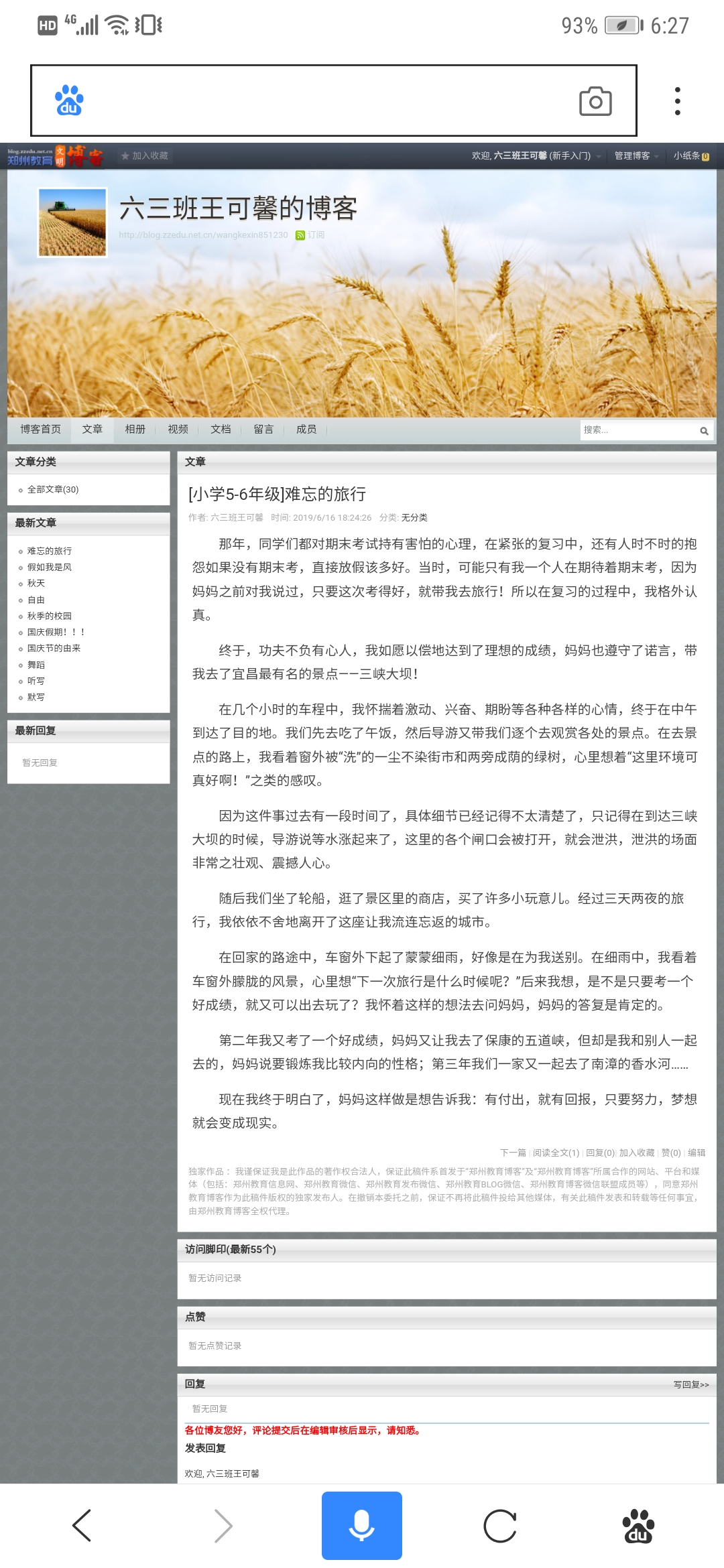The height and width of the screenshot is (1568, 724).
Task: Open the three-dot browser menu
Action: pyautogui.click(x=678, y=101)
